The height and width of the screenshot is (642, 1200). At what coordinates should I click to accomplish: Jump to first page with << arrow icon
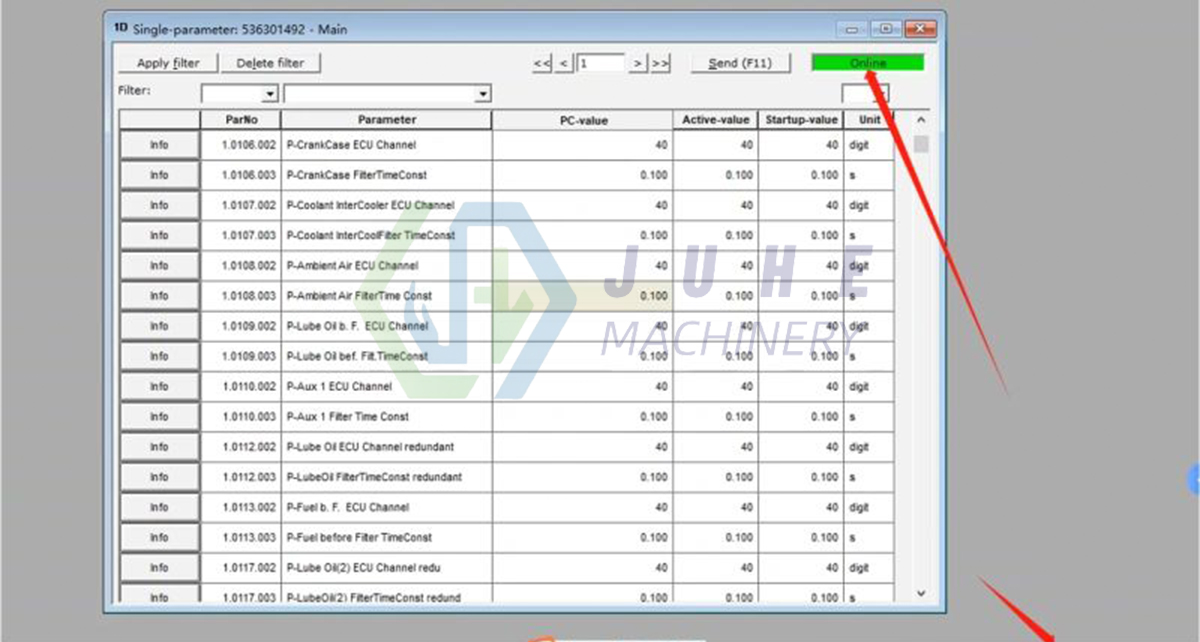coord(541,62)
